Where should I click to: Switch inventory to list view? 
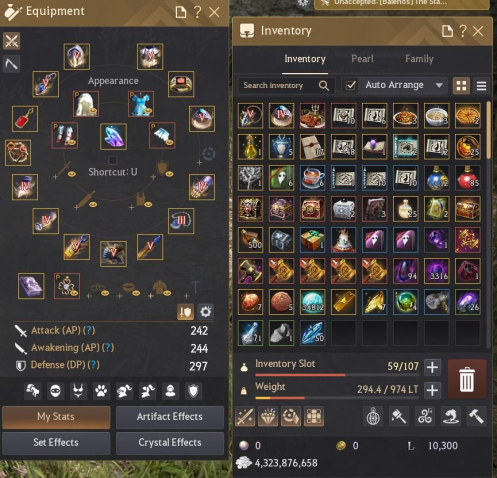(481, 86)
